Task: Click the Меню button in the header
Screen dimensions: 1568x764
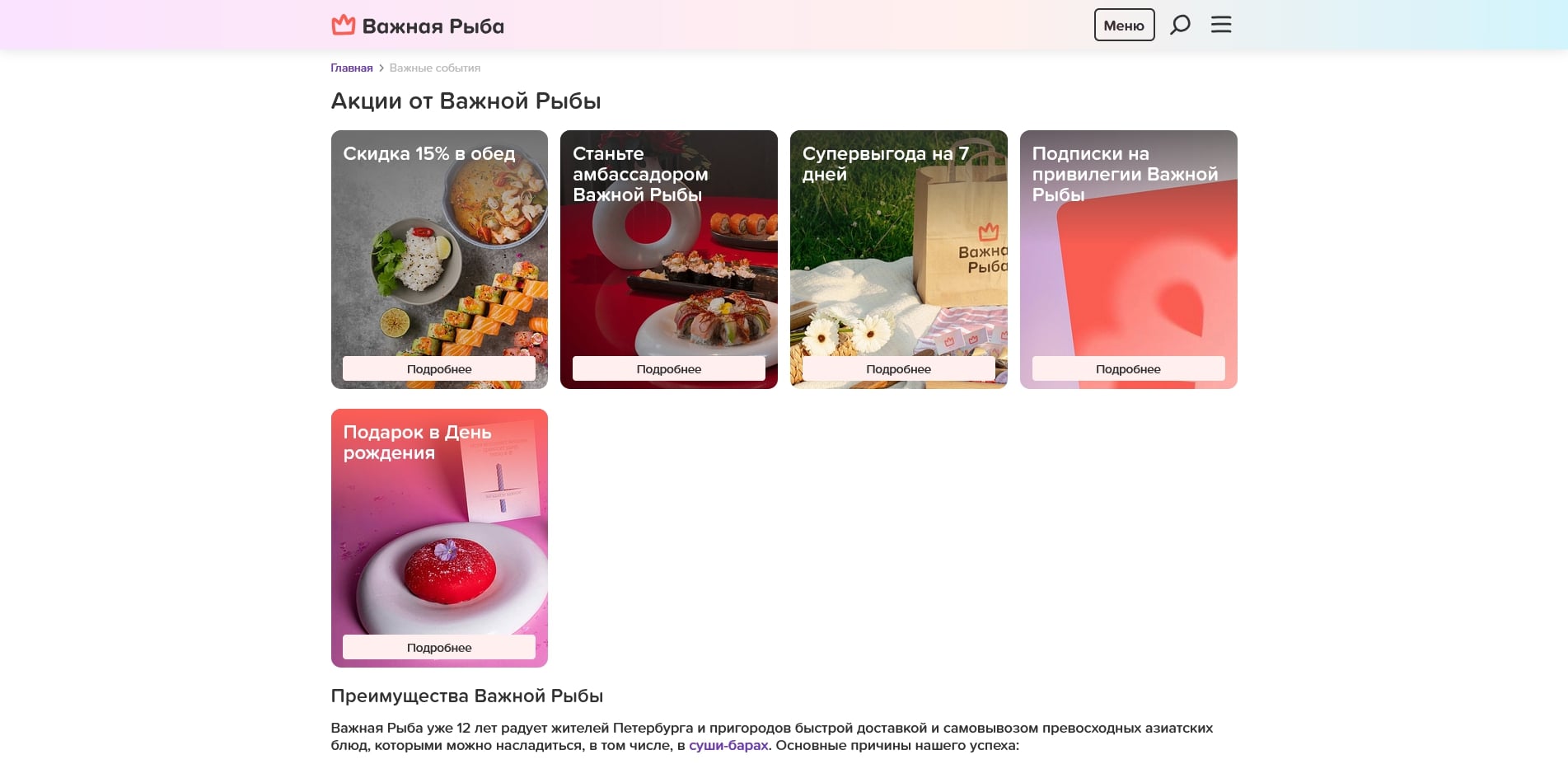Action: pyautogui.click(x=1124, y=25)
